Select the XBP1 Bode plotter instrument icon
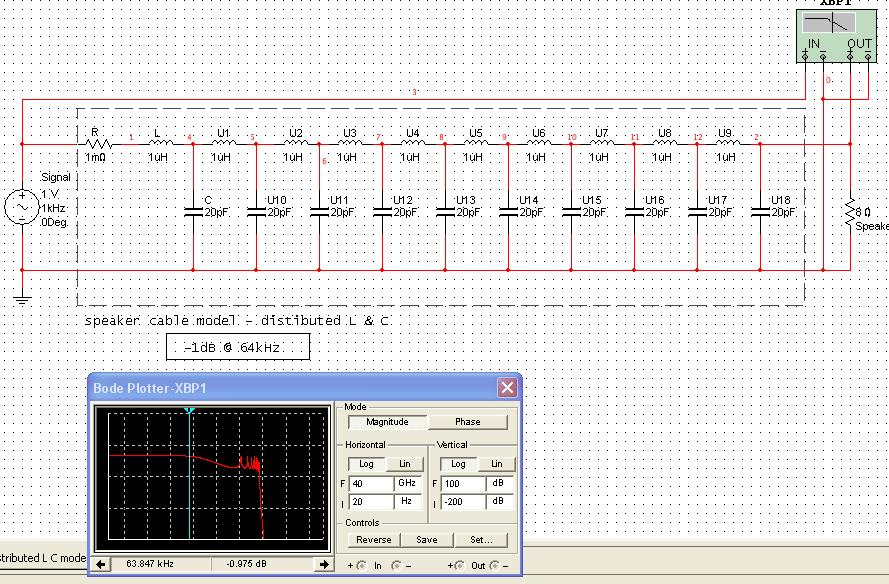889x584 pixels. click(x=836, y=36)
